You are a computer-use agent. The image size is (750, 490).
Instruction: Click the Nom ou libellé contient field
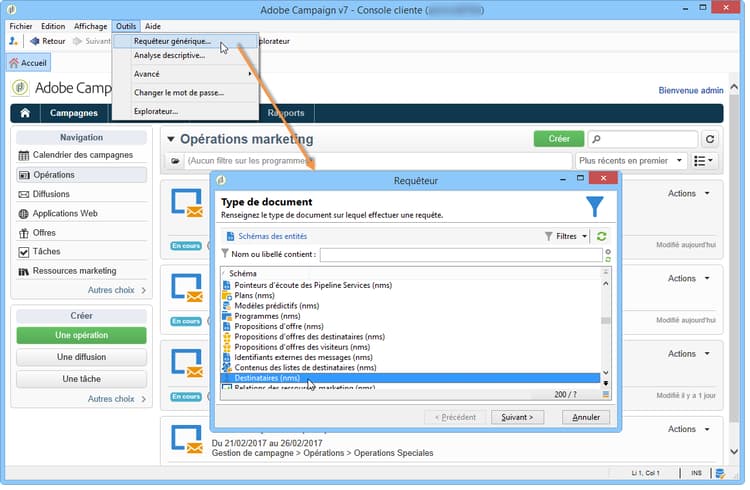pos(461,255)
